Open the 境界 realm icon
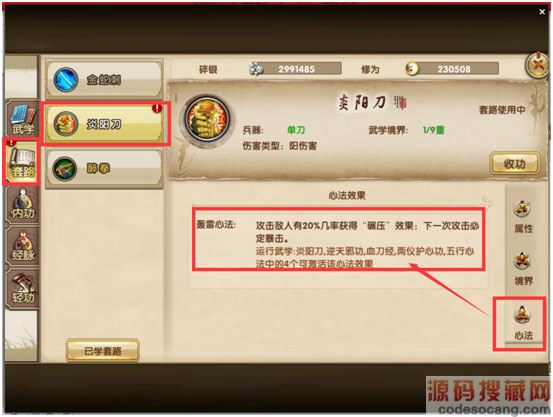Image resolution: width=553 pixels, height=417 pixels. click(523, 269)
